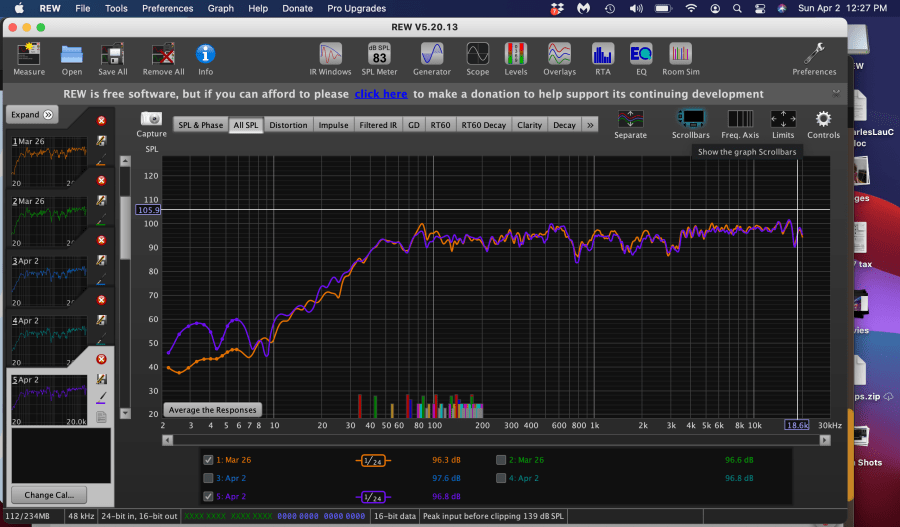Open the Scope tool
The height and width of the screenshot is (527, 900).
pyautogui.click(x=478, y=59)
